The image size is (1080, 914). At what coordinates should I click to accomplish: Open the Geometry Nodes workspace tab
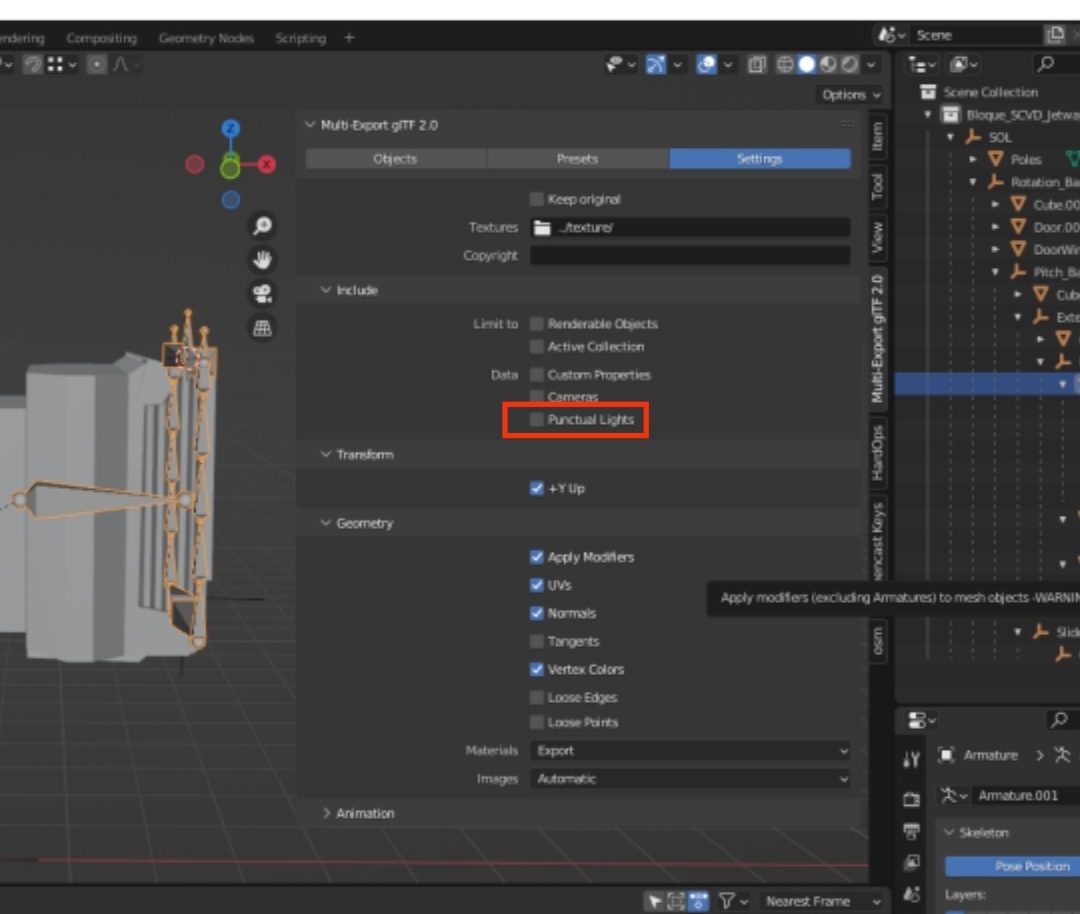tap(206, 38)
